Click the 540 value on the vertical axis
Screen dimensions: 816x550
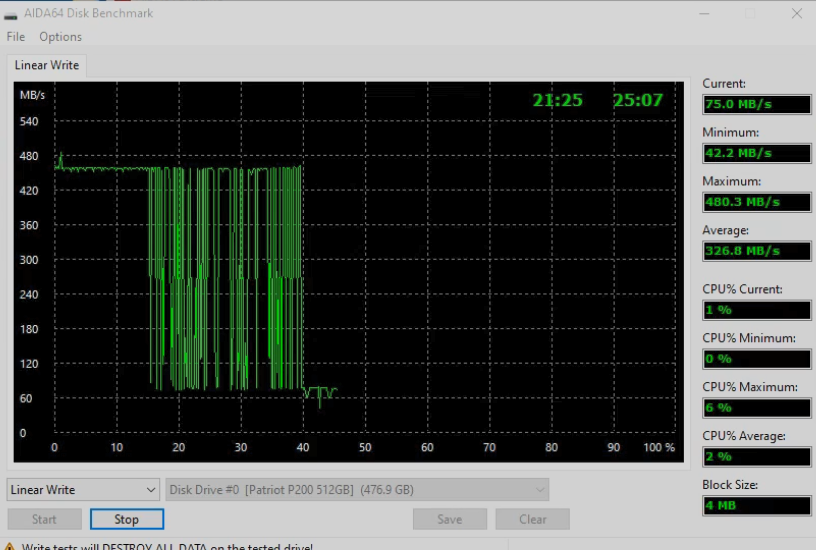point(29,121)
